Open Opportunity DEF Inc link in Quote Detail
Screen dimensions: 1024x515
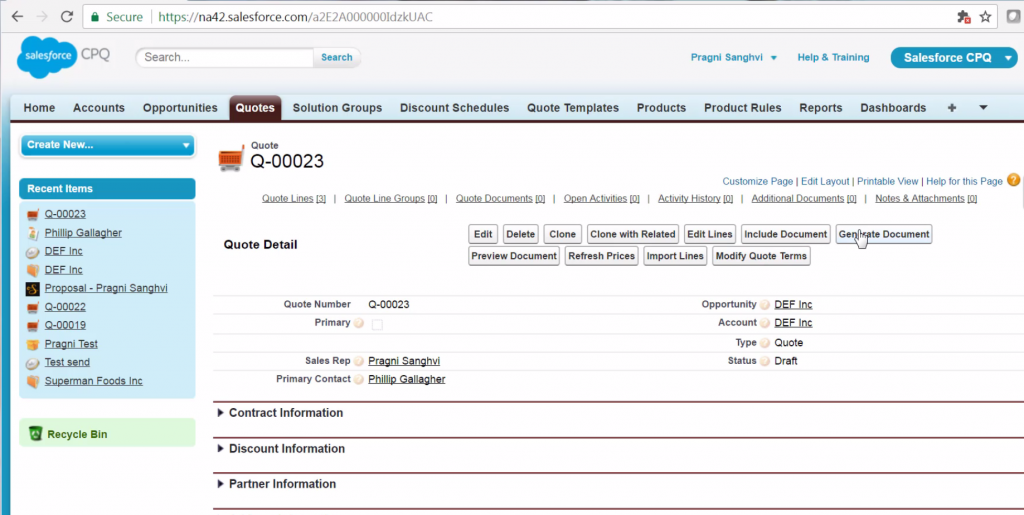(793, 305)
